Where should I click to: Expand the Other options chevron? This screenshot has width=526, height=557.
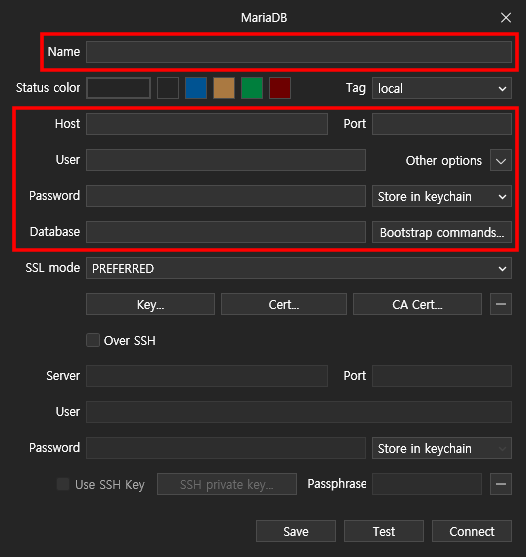[501, 160]
